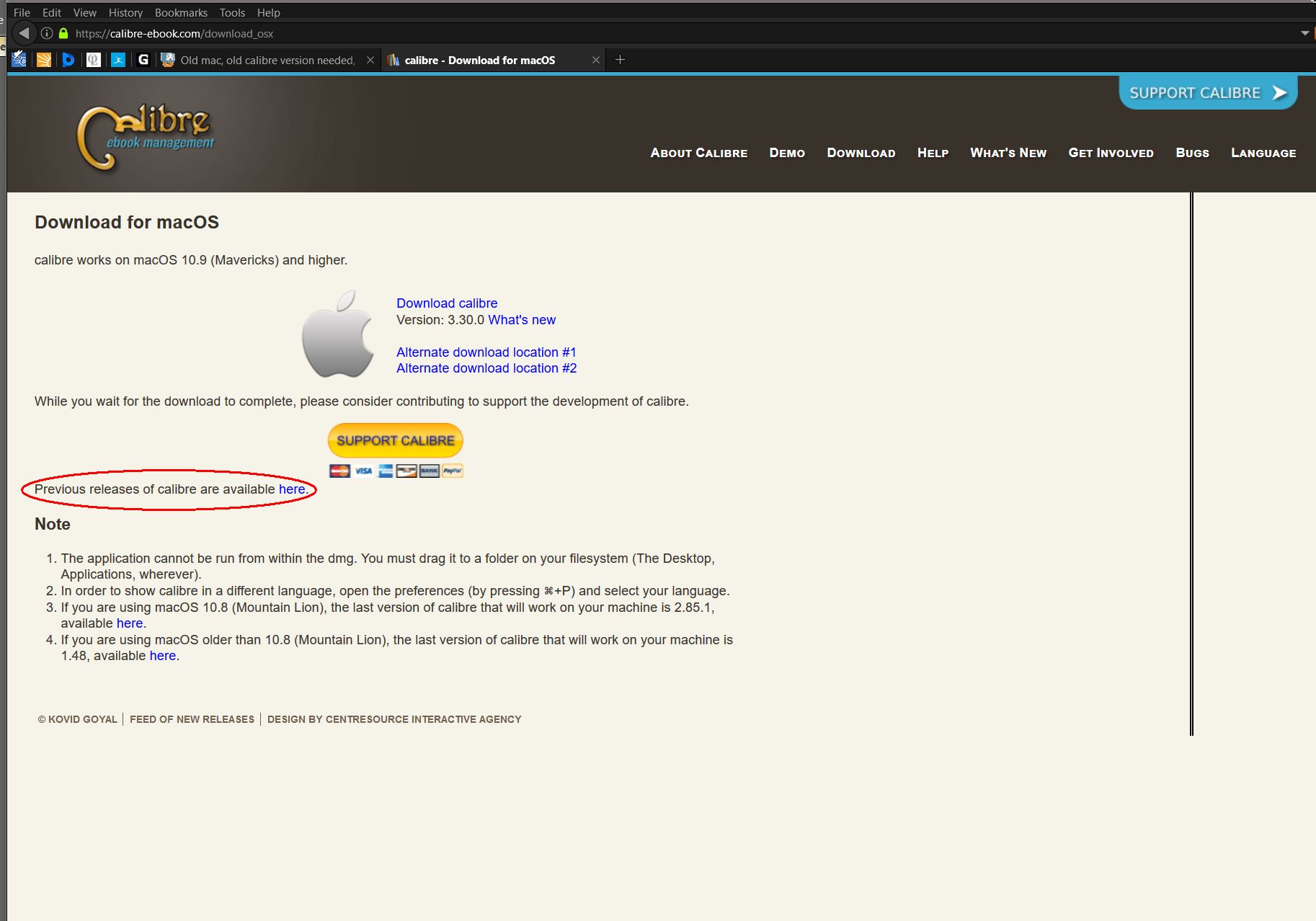Open the View menu
Screen dimensions: 1316x921
[85, 12]
